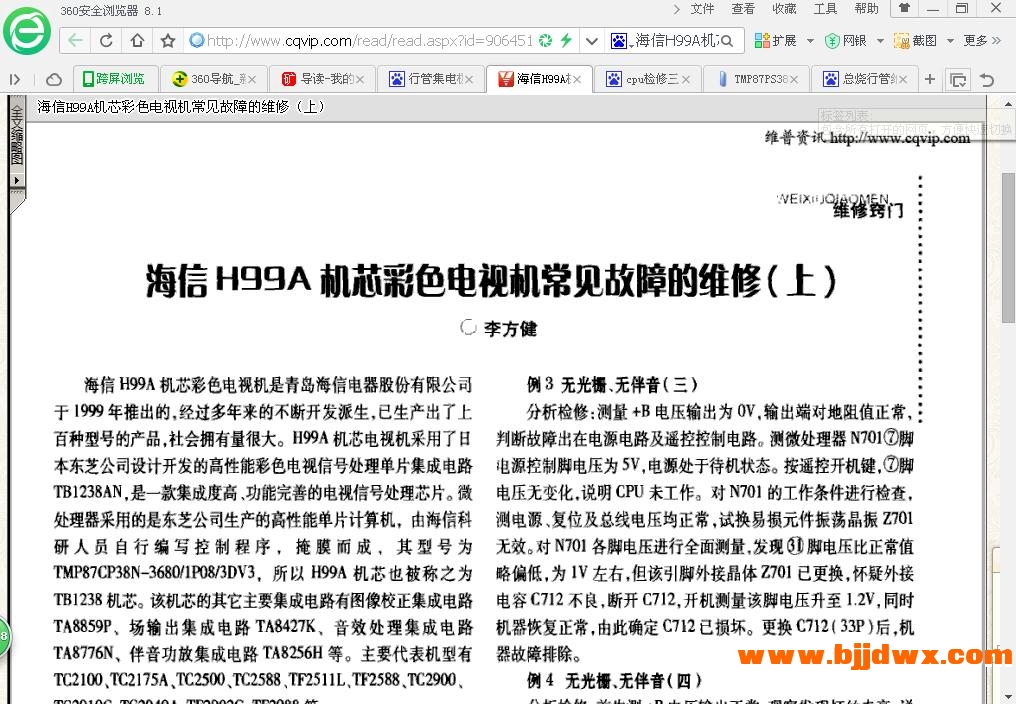The image size is (1016, 704).
Task: Open the 文件 menu
Action: (702, 8)
